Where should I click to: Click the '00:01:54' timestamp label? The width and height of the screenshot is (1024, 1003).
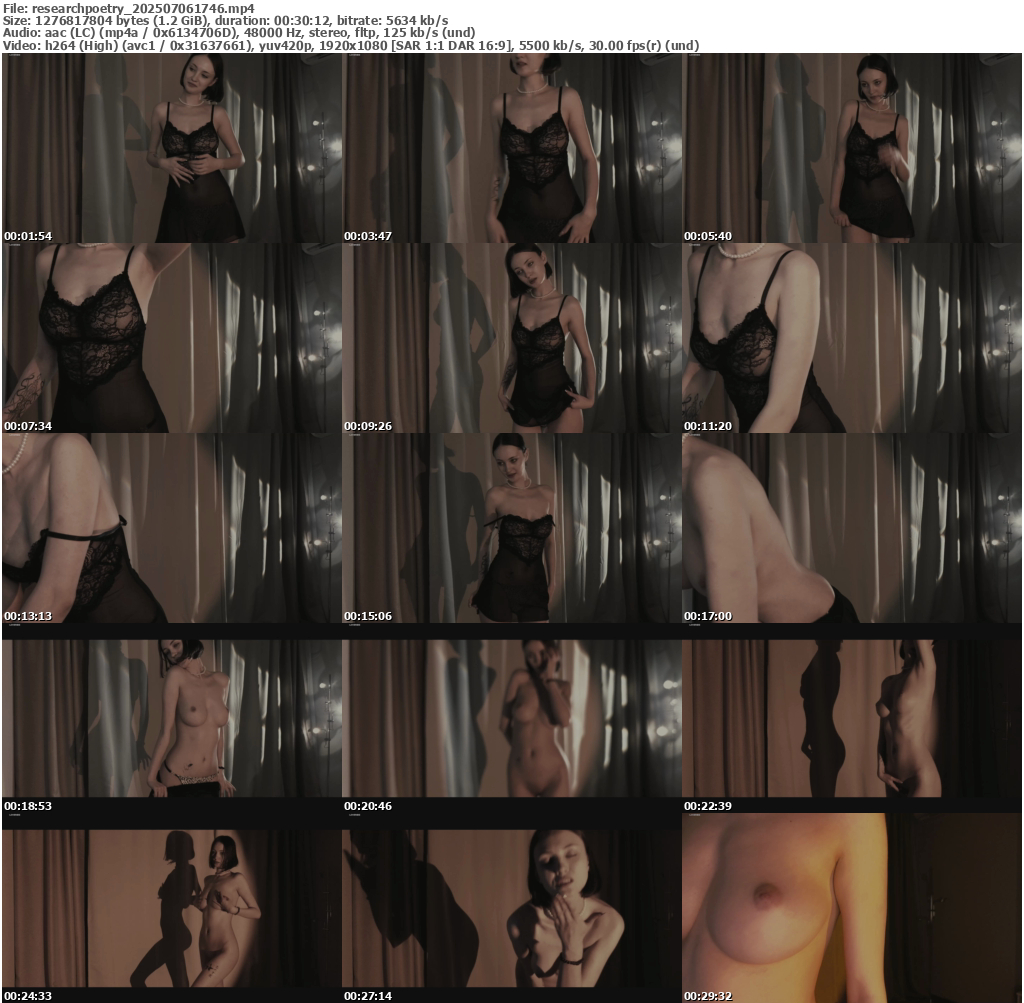click(x=28, y=236)
